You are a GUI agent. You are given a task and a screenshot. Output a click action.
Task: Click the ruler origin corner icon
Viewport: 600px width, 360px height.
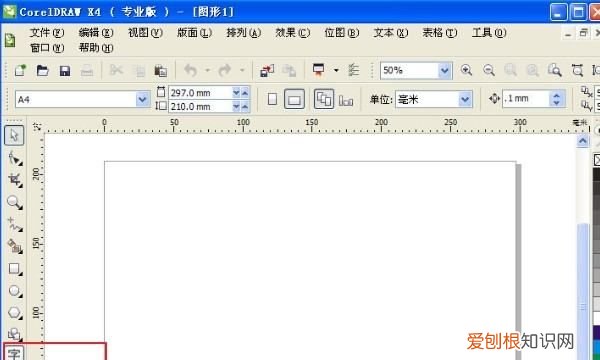coord(37,127)
